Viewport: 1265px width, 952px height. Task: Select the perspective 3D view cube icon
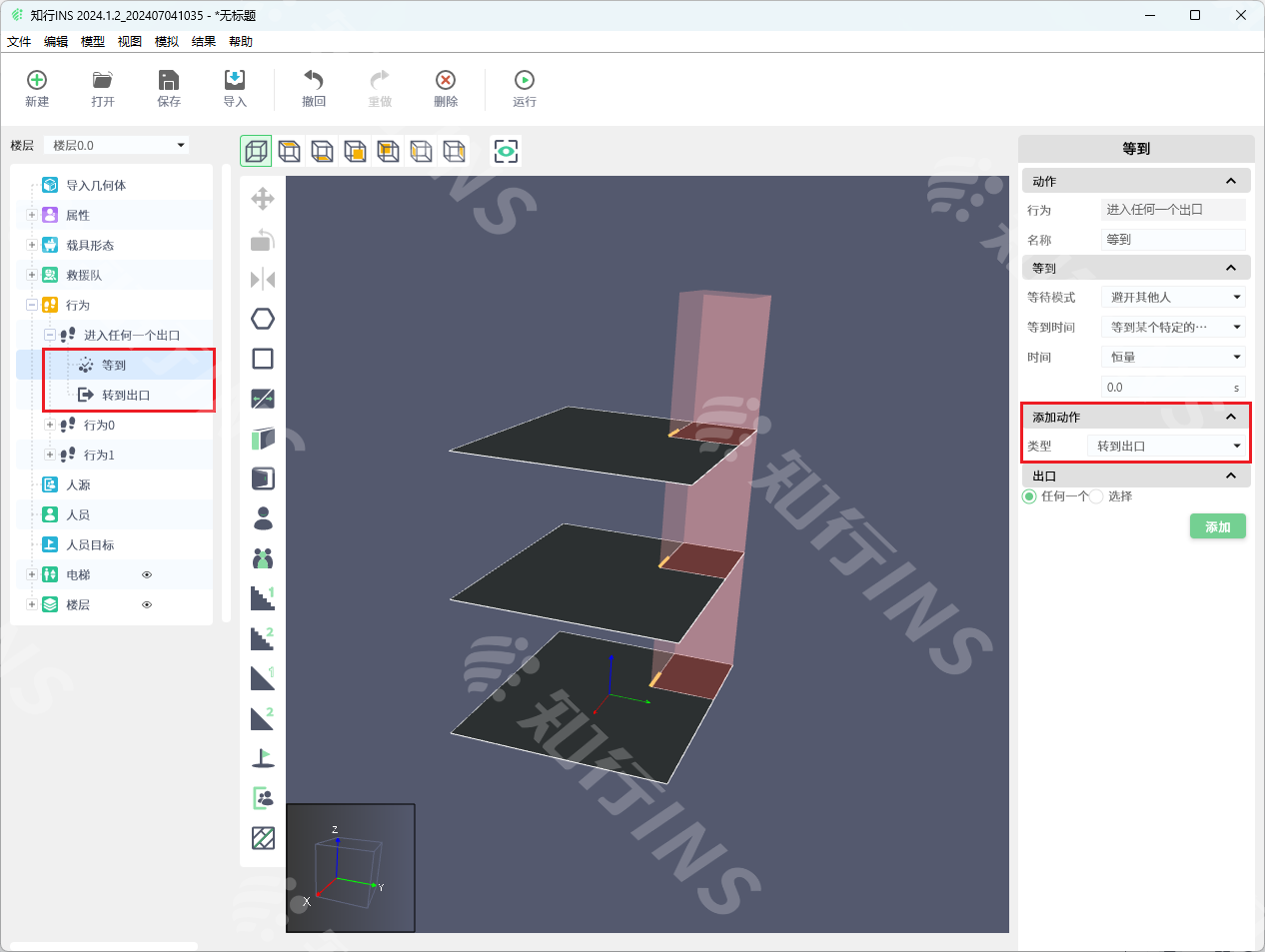[256, 151]
